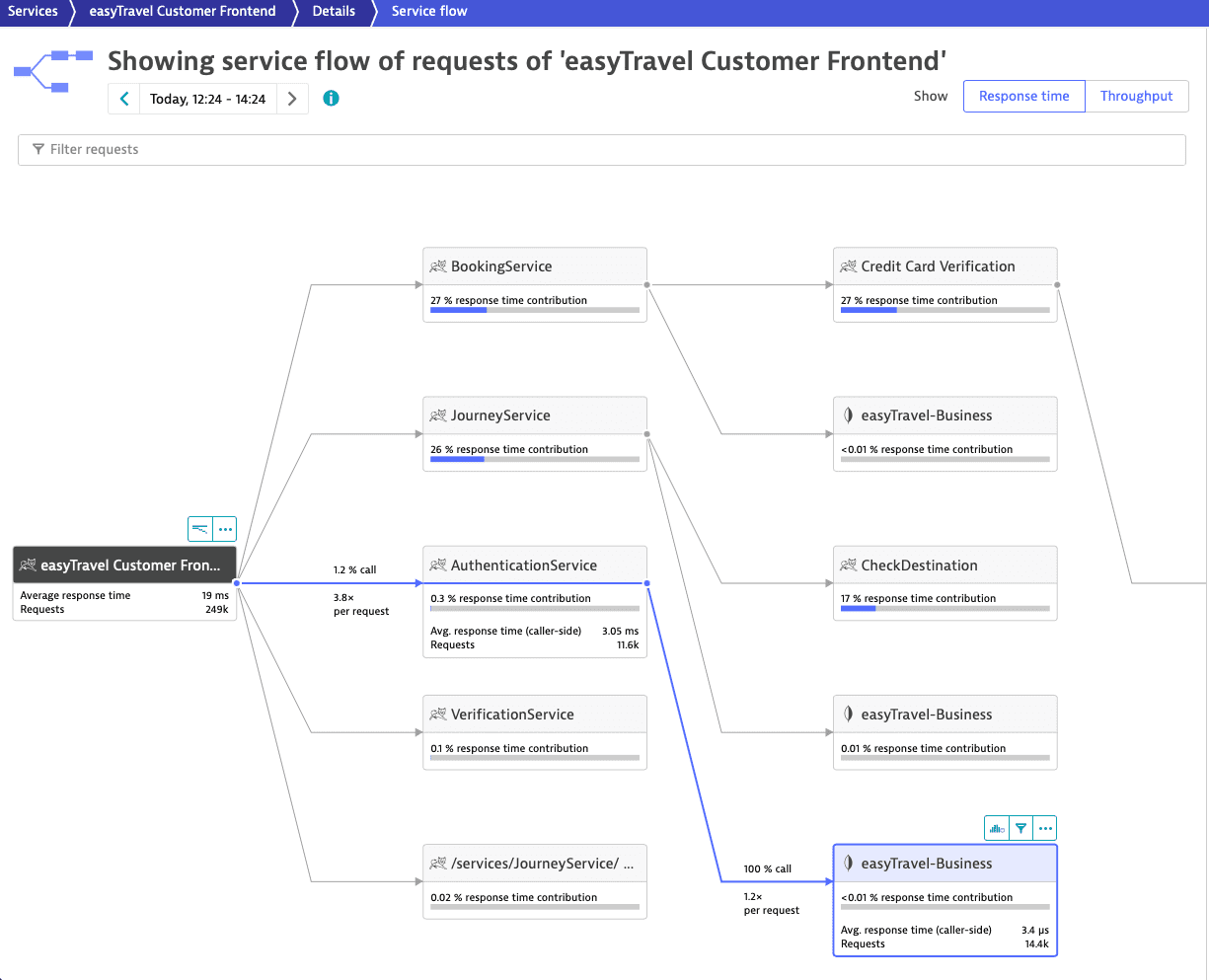Open the three-dot menu above Customer Frontend node
Image resolution: width=1209 pixels, height=980 pixels.
pyautogui.click(x=225, y=529)
